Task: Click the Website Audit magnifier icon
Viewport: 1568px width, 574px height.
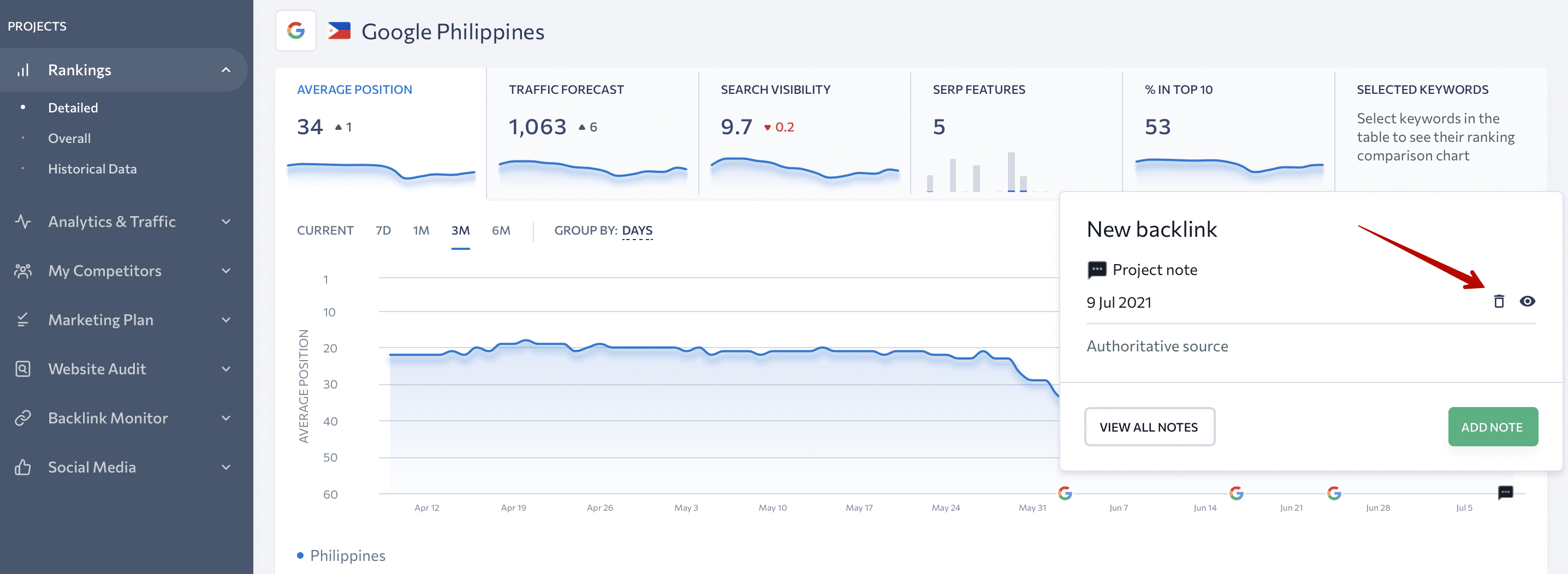Action: pyautogui.click(x=23, y=369)
